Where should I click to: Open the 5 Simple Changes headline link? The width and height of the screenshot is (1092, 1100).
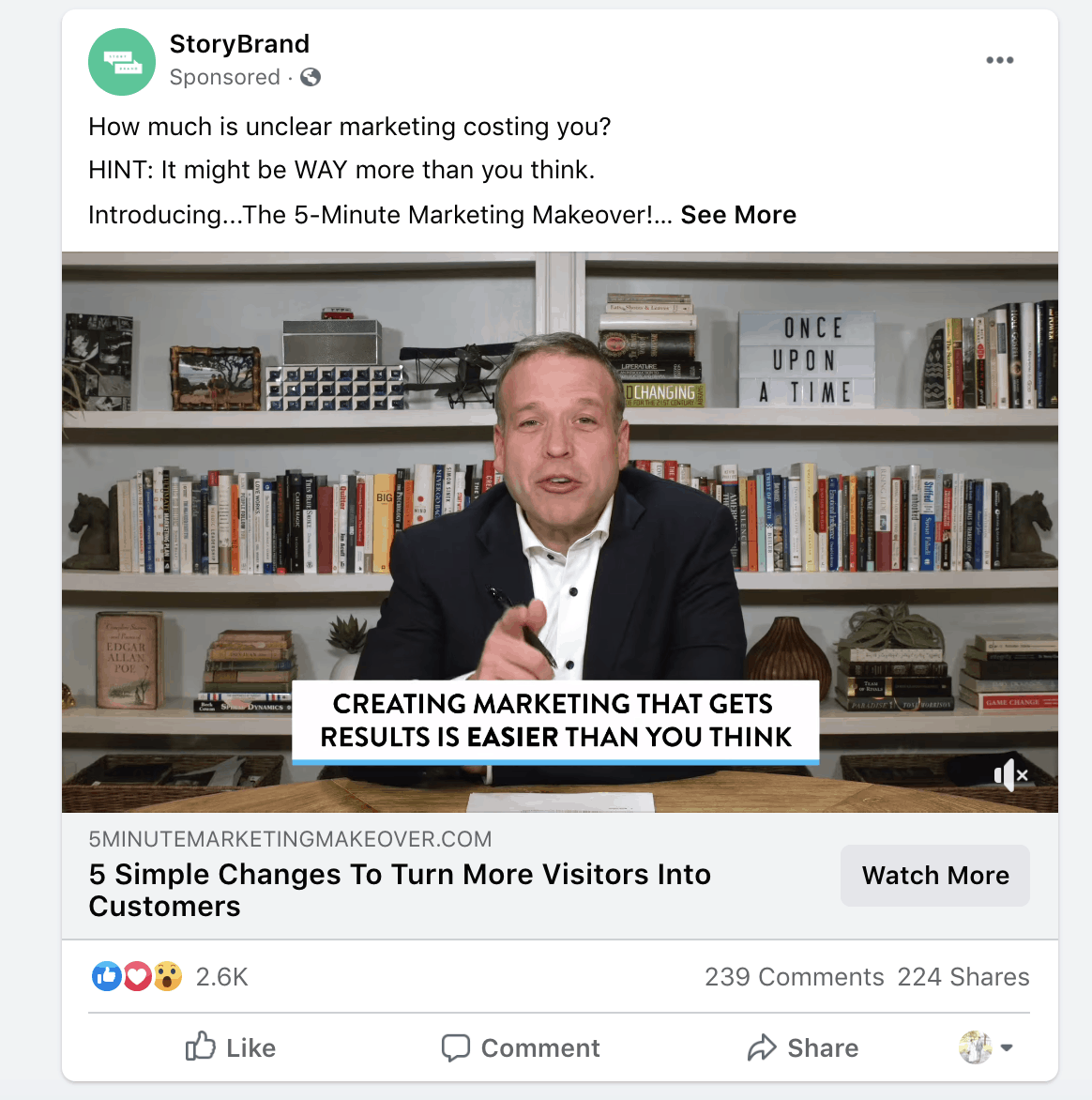tap(400, 890)
